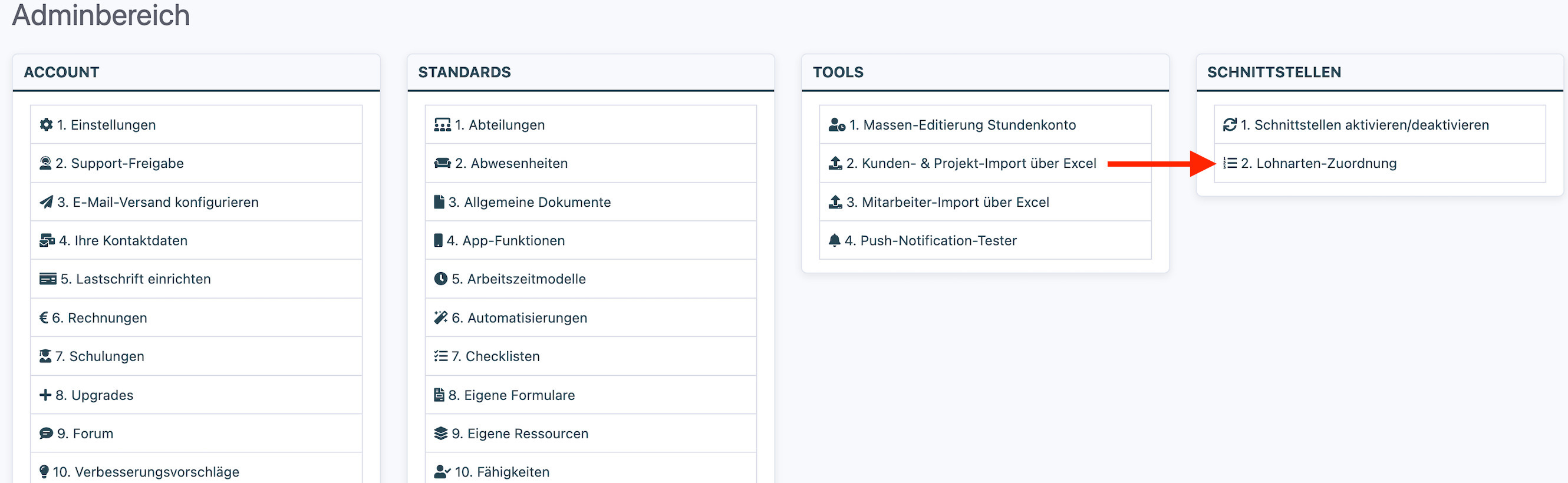1568x483 pixels.
Task: Click the euro icon beside Rechnungen
Action: (44, 317)
